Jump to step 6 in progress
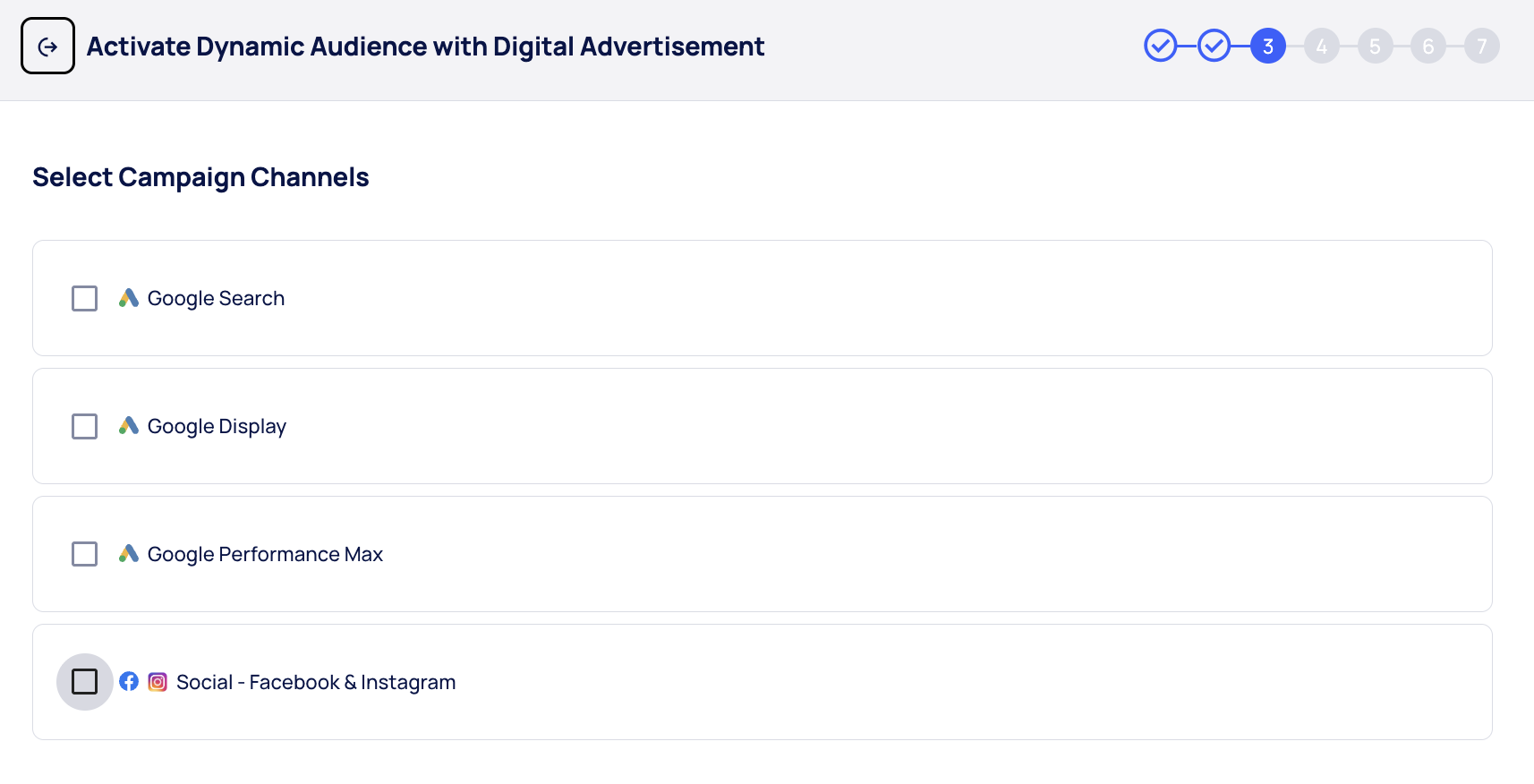 (1428, 46)
